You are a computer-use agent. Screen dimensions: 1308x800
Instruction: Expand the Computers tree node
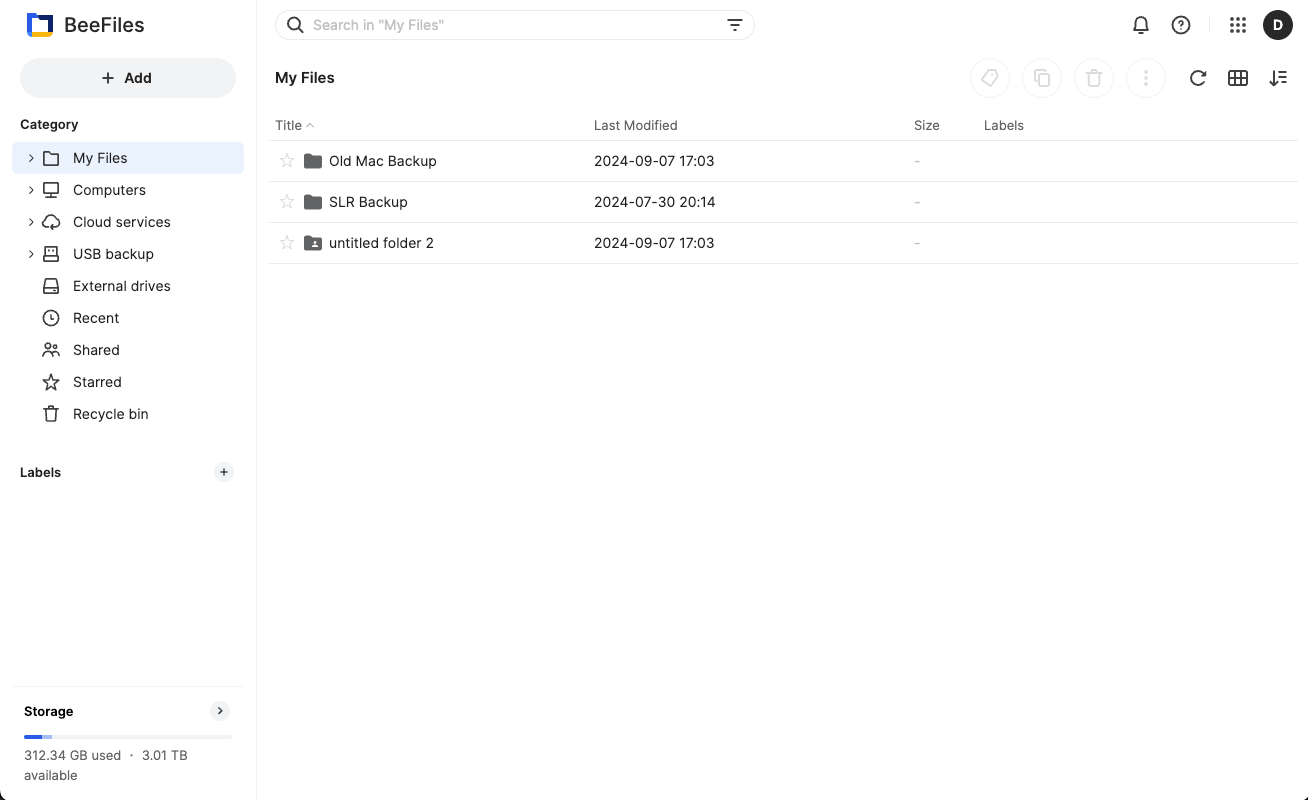31,190
